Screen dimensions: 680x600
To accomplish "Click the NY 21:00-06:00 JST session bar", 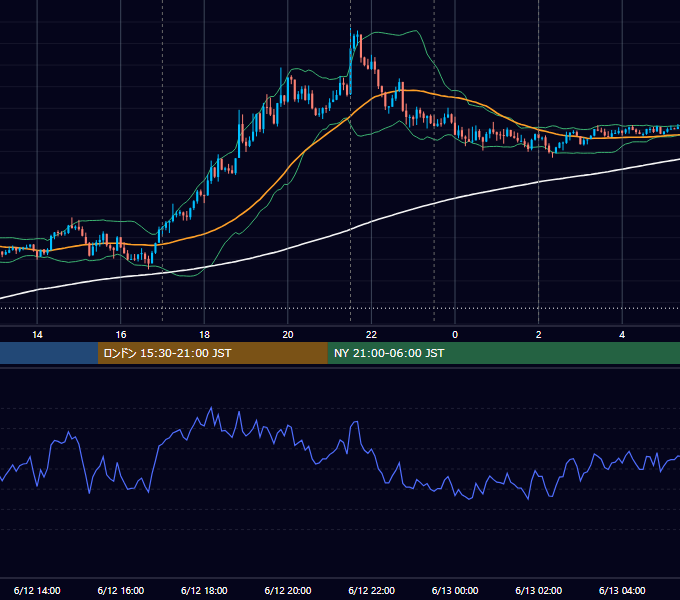I will click(x=503, y=353).
